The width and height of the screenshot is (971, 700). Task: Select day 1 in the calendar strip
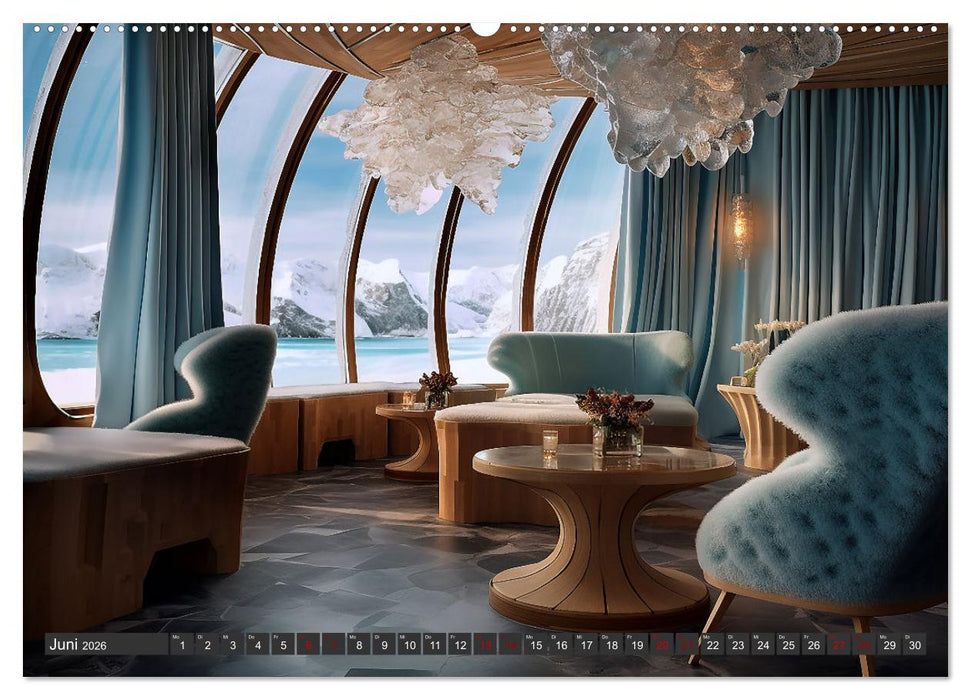[x=181, y=644]
